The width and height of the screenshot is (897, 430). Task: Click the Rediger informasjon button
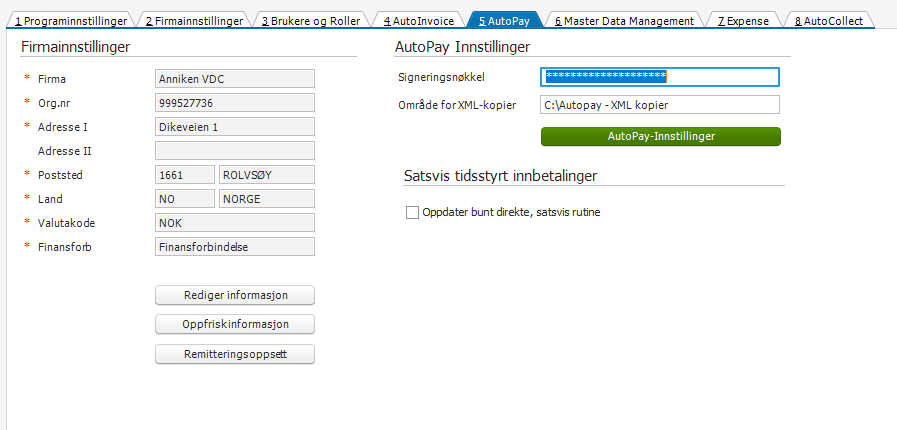point(235,294)
